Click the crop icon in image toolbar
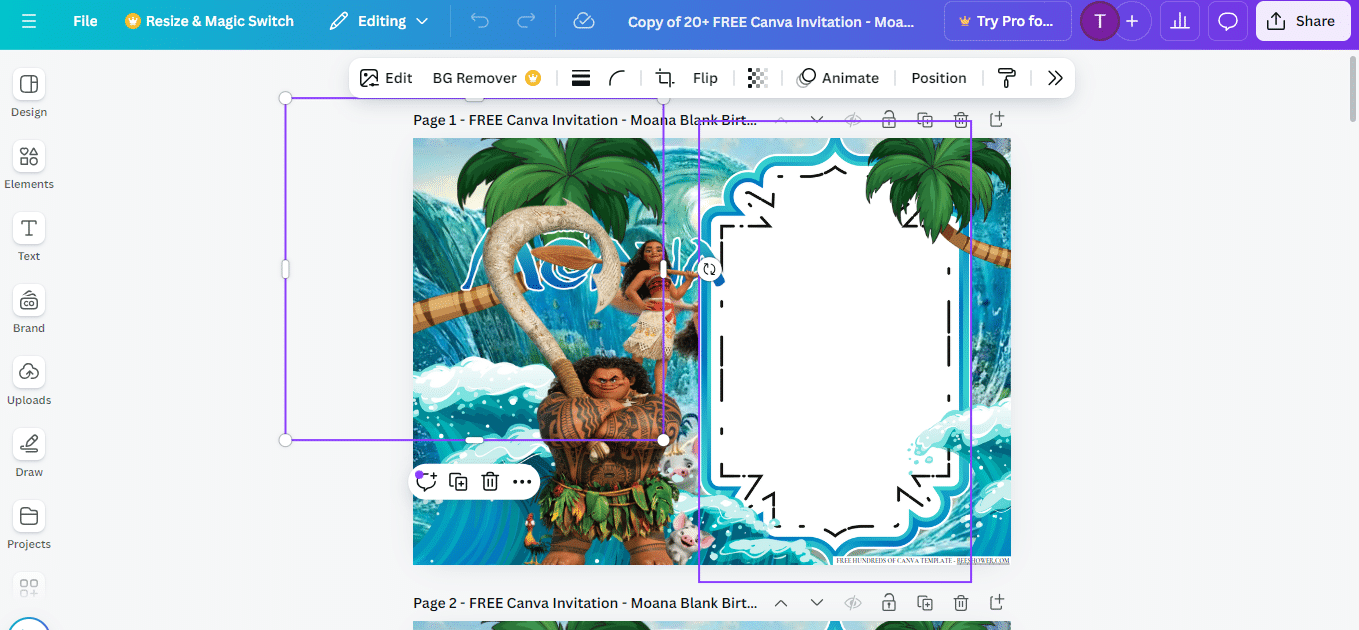This screenshot has width=1359, height=630. (664, 78)
